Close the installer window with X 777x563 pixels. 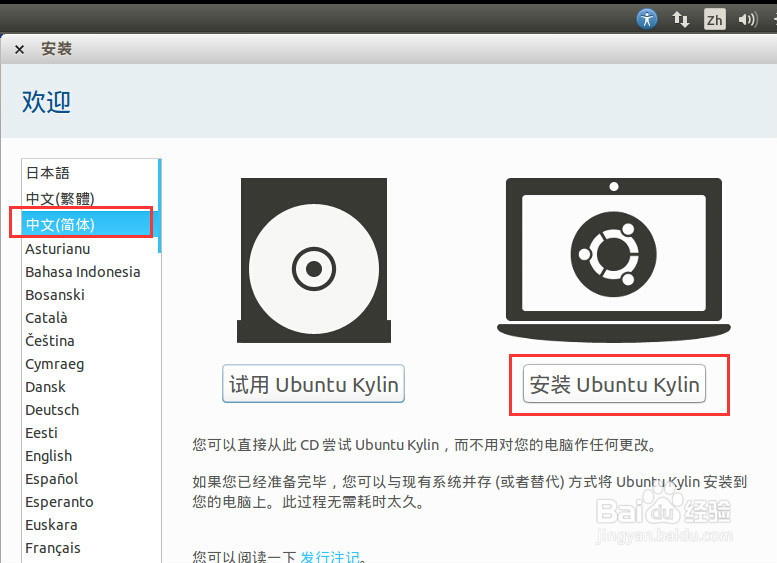19,49
